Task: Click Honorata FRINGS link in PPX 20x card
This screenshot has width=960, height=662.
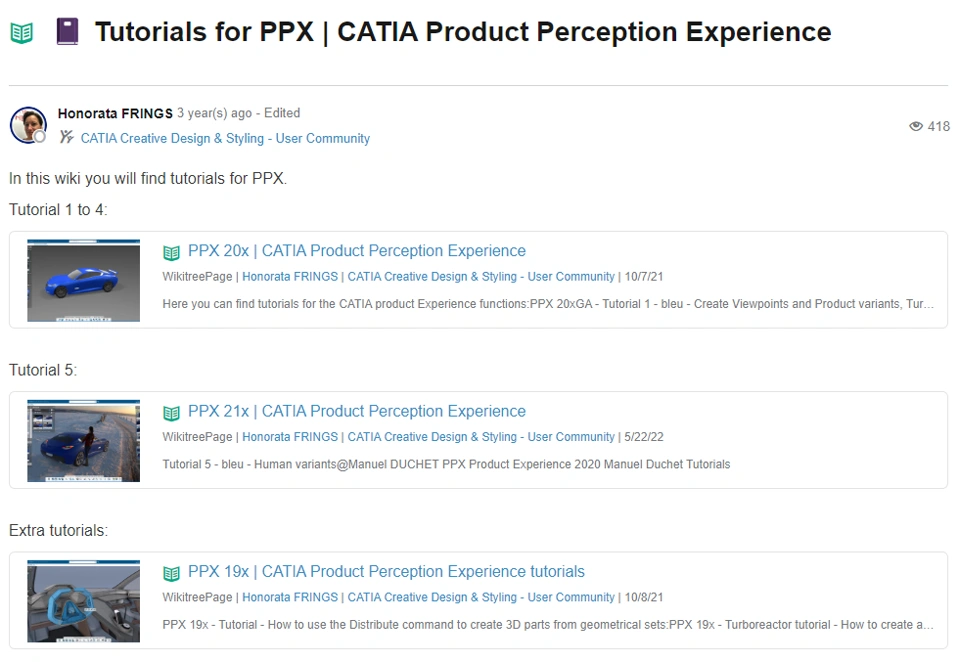Action: coord(290,277)
